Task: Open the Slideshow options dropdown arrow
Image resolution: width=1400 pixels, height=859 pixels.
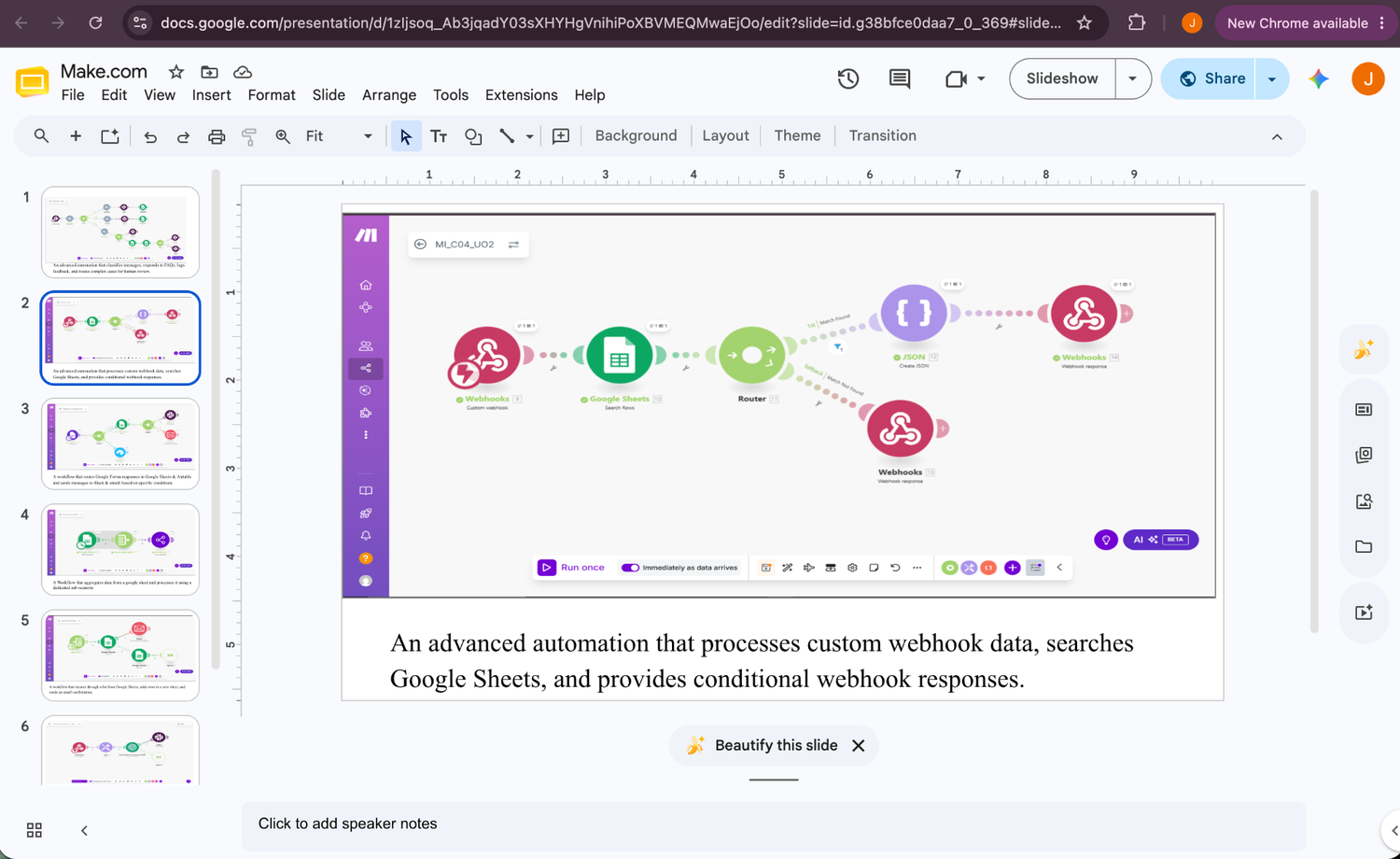Action: point(1132,79)
